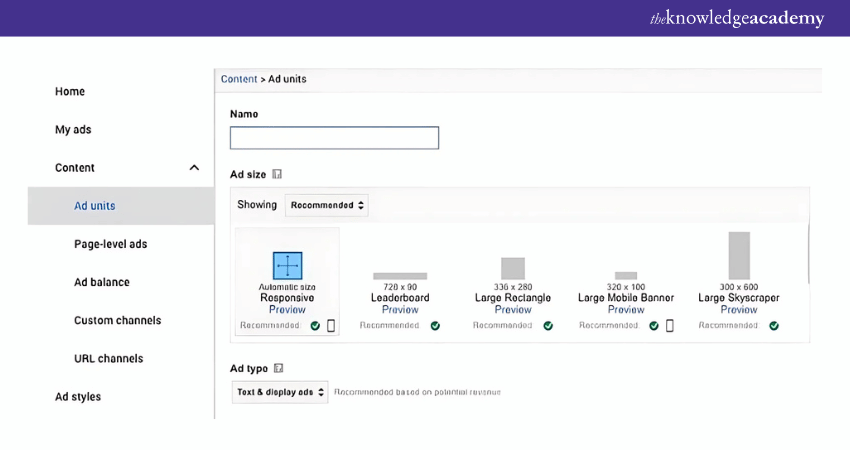
Task: Click the Leaderboard 728 x 90 ad shape
Action: (400, 276)
